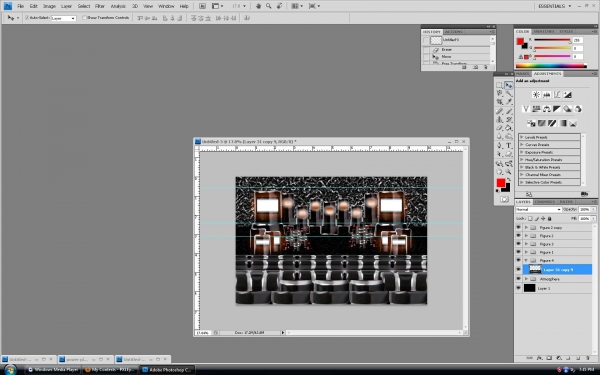Expand the Hue/Saturation Presets list

tap(522, 160)
